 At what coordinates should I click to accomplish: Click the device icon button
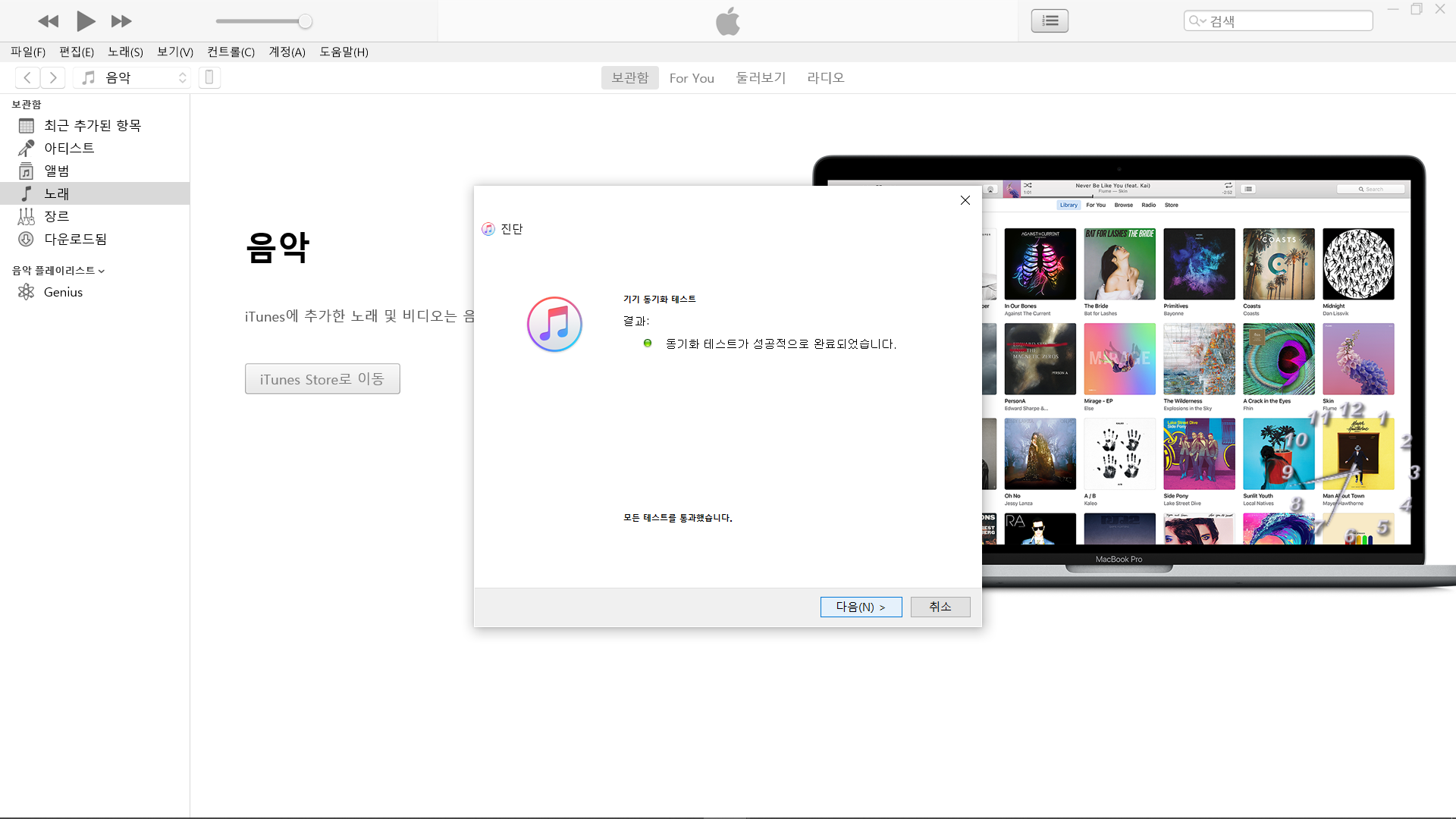(x=209, y=77)
